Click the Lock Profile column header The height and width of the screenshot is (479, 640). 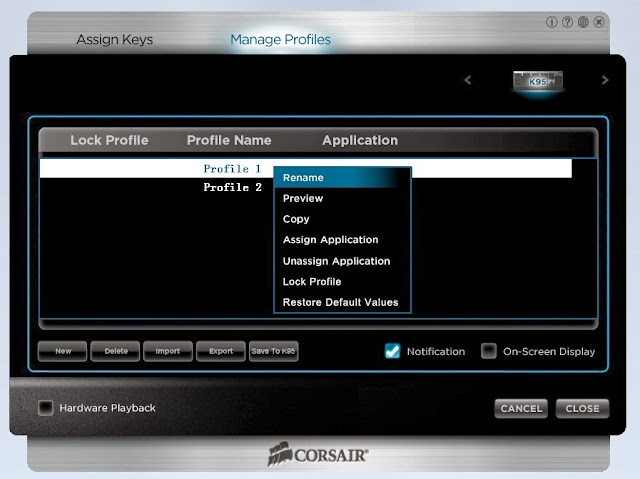pyautogui.click(x=109, y=140)
